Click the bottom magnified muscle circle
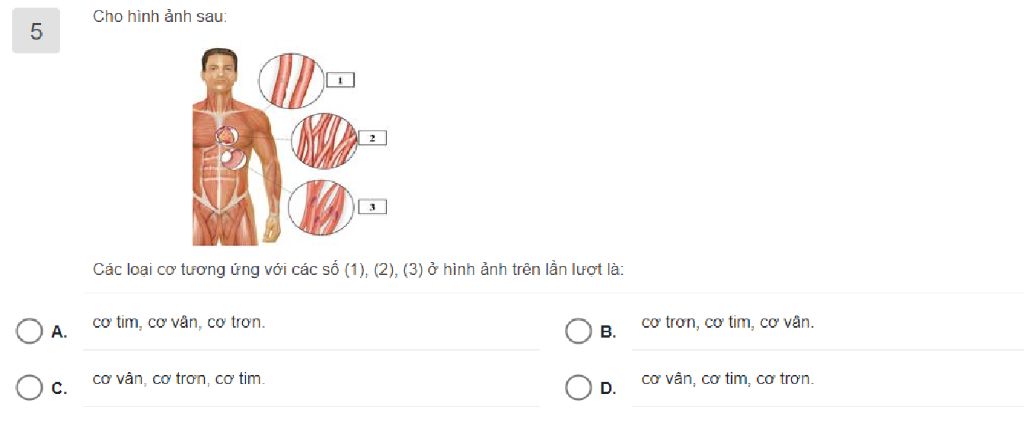 tap(319, 207)
